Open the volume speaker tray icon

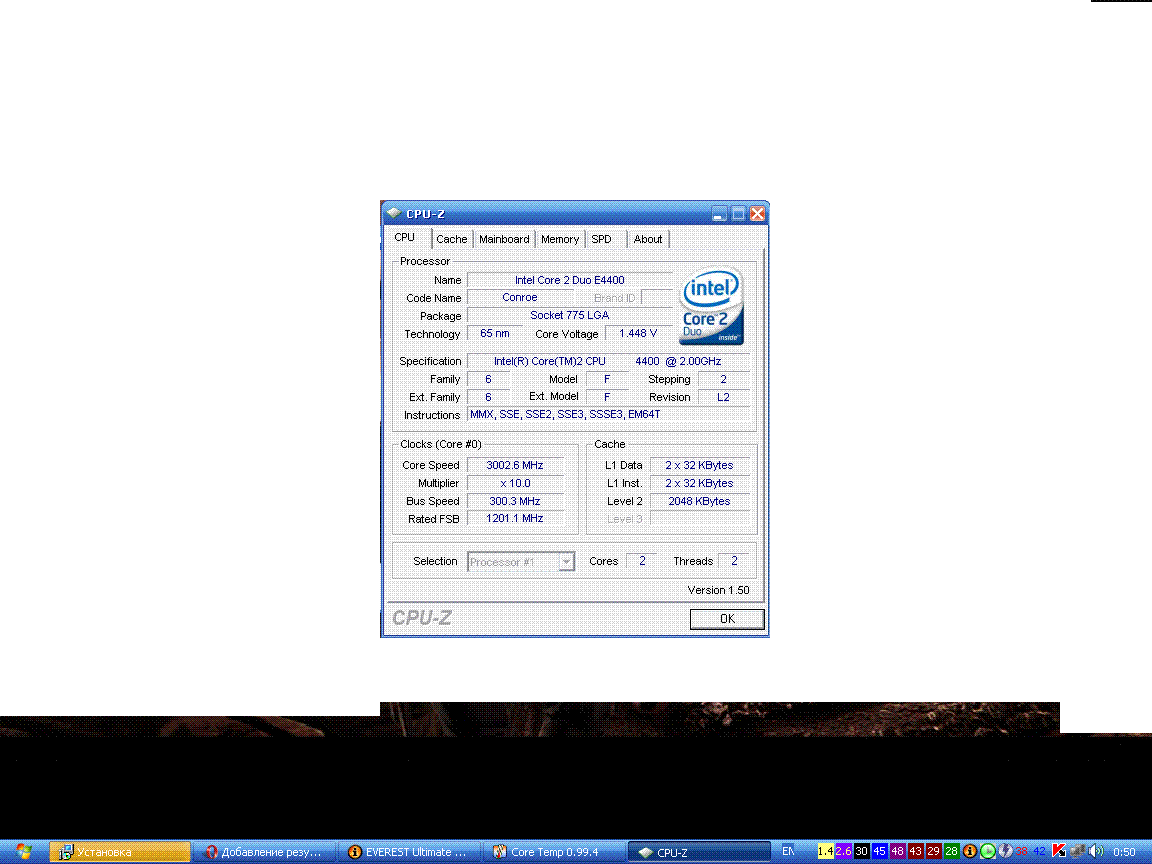1096,852
